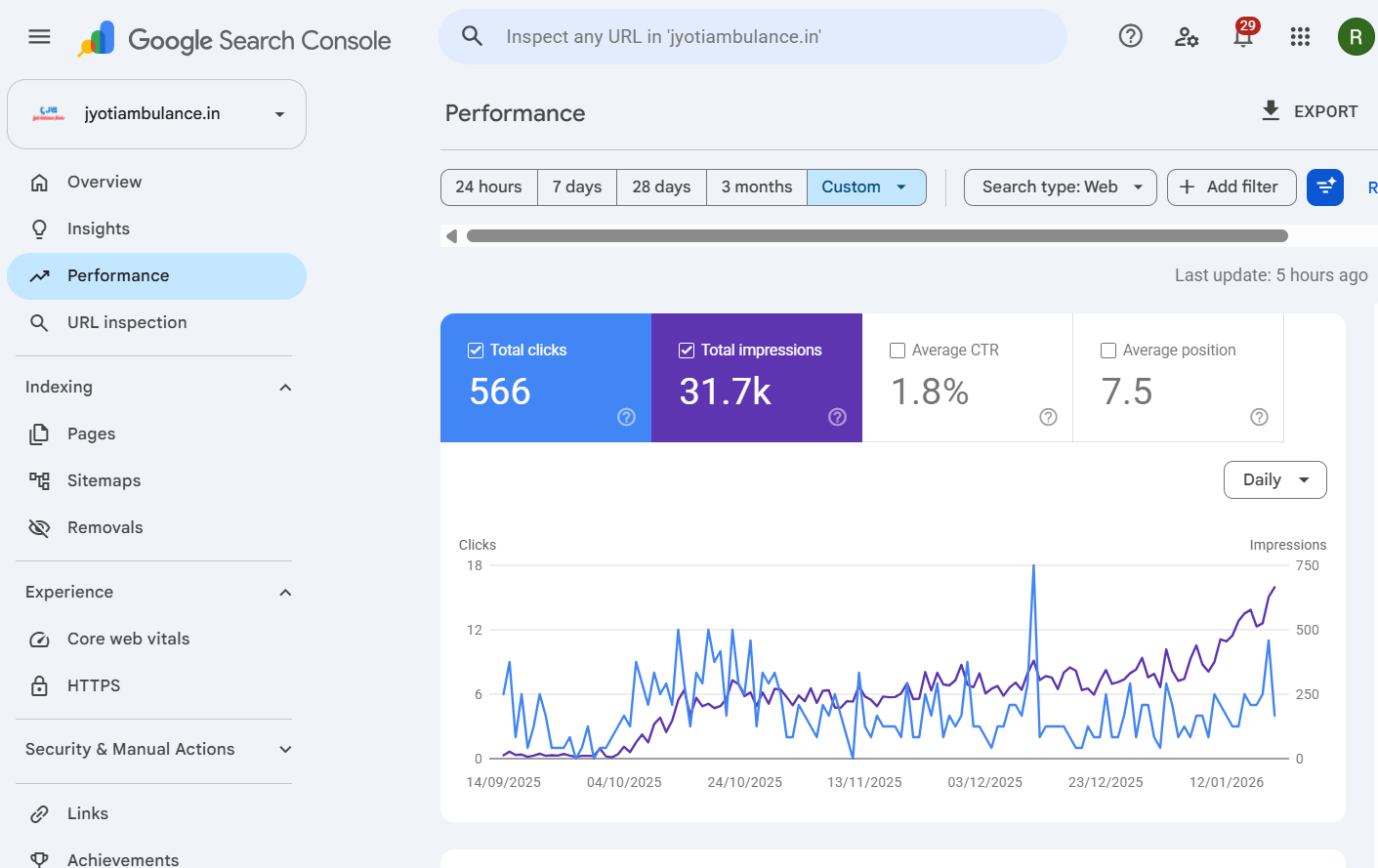Click the Google Search Console logo

coord(234,40)
